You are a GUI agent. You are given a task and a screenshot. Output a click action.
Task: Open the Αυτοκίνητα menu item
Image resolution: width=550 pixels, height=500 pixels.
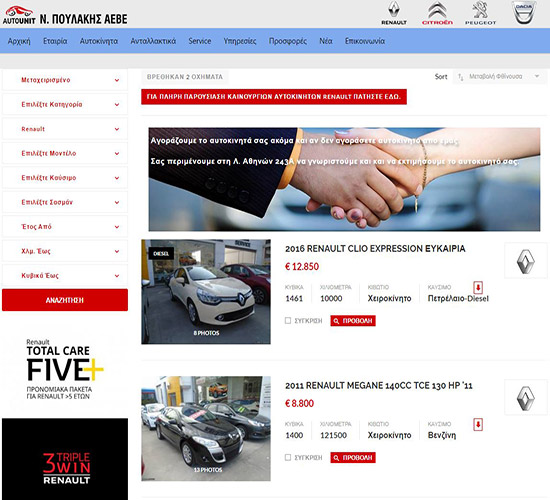coord(99,41)
